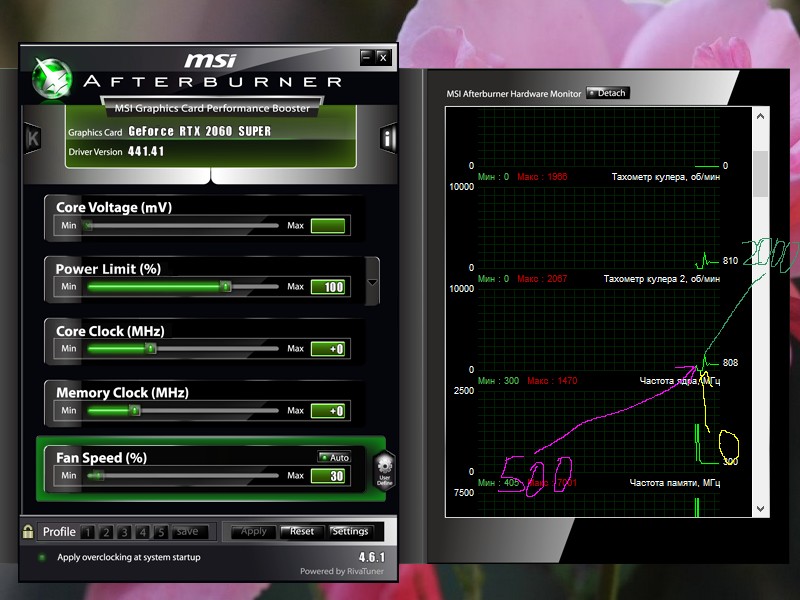Click the Power Limit slider handle
This screenshot has height=600, width=800.
click(226, 286)
